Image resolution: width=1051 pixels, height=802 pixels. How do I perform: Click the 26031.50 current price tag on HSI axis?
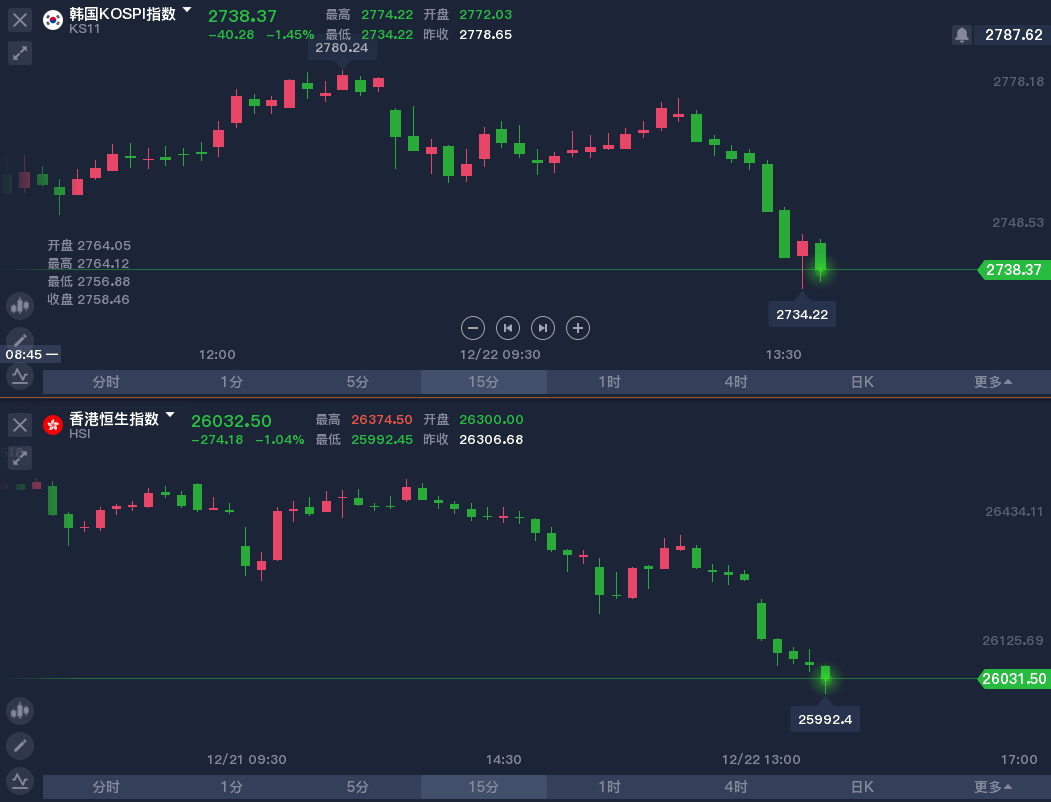[x=1014, y=679]
